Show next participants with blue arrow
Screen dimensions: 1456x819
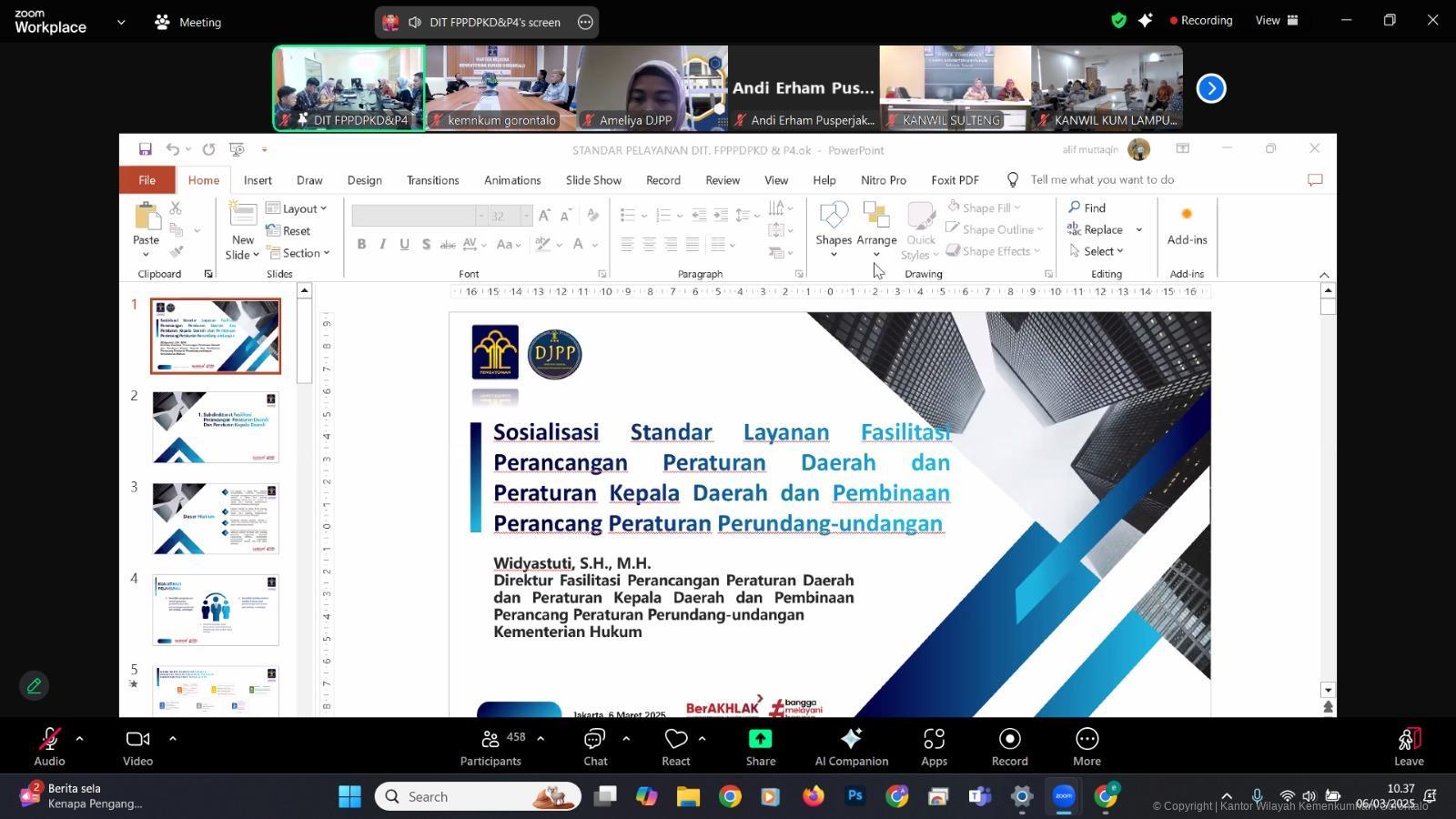pyautogui.click(x=1210, y=88)
